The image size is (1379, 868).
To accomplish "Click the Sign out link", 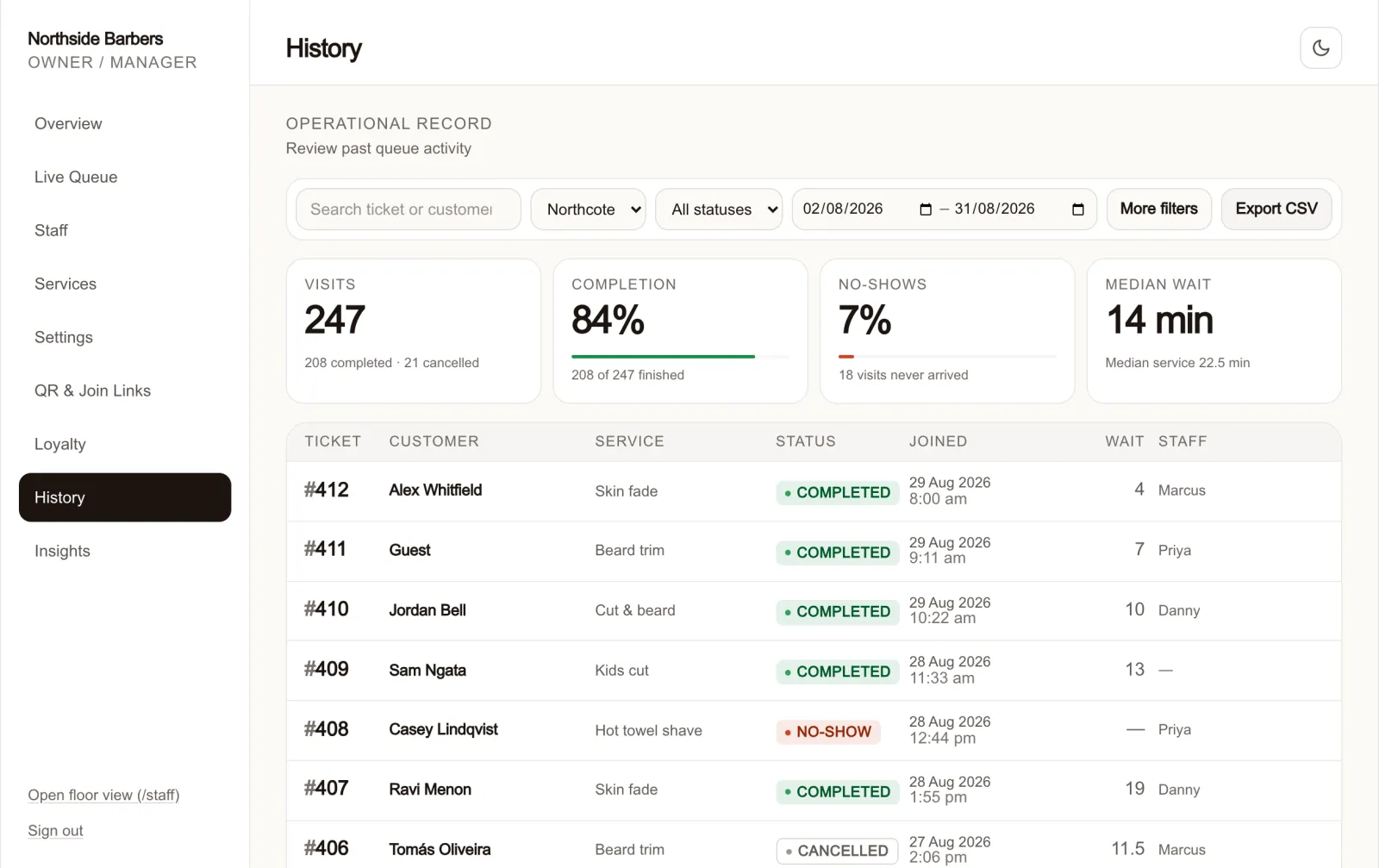I will [x=55, y=830].
